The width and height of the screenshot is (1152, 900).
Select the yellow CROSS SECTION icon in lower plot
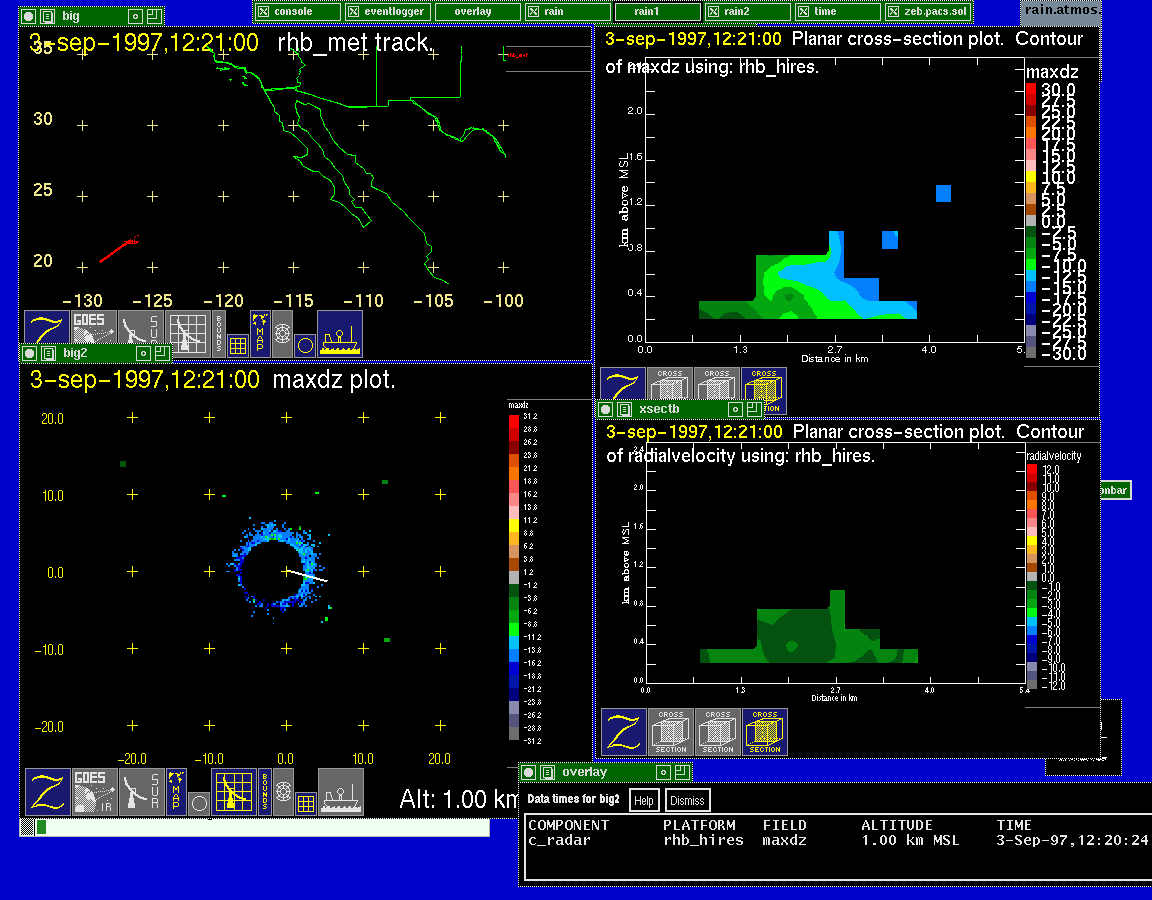click(764, 732)
